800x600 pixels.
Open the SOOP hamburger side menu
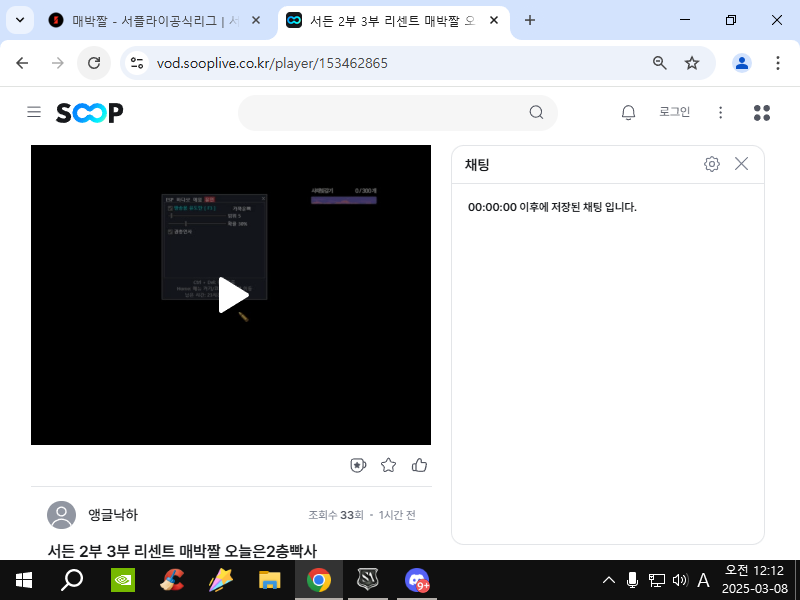34,112
